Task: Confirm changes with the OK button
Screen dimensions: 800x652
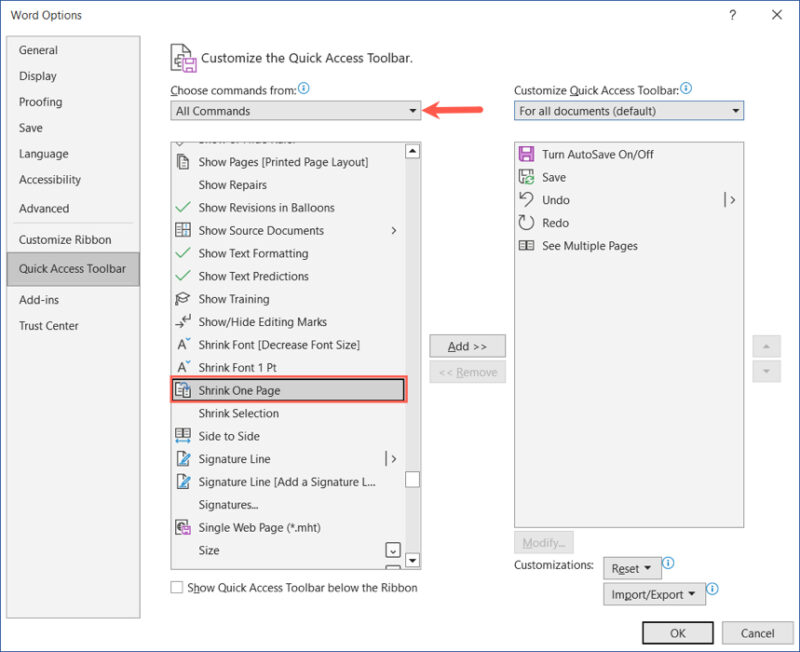Action: pos(677,632)
